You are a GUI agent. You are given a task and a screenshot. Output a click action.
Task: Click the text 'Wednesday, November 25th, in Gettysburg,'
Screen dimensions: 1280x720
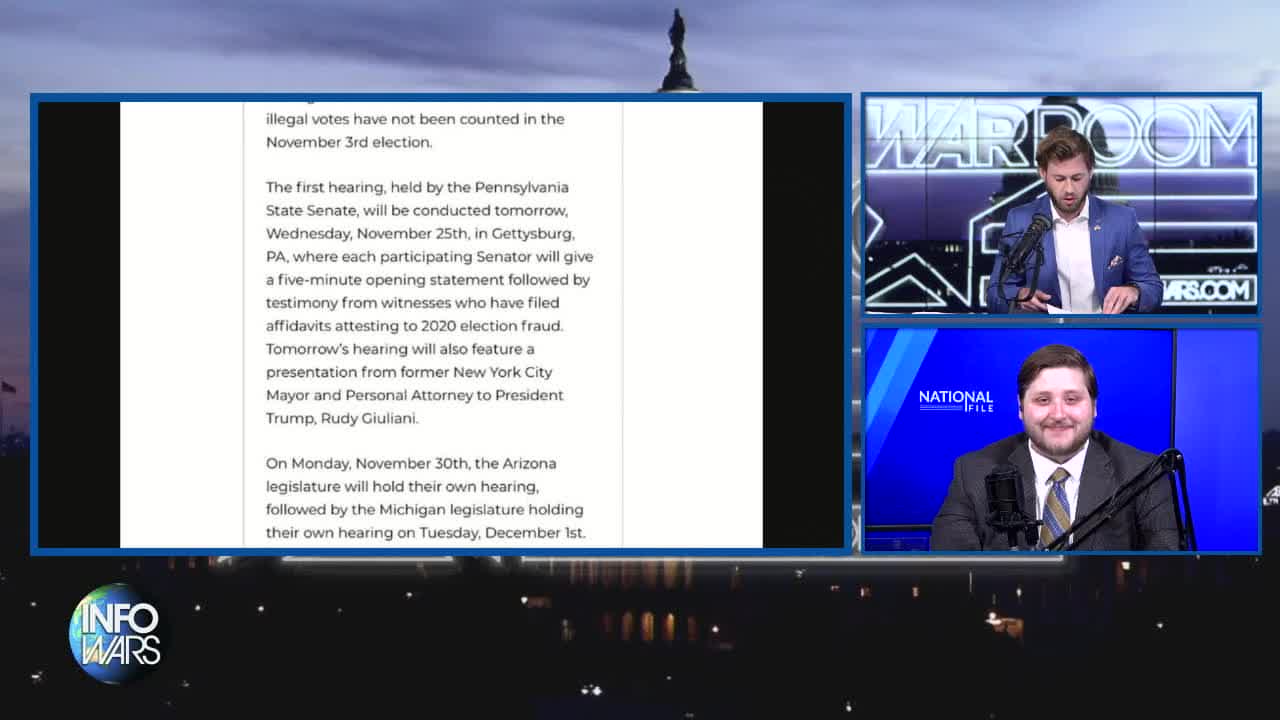pos(420,234)
